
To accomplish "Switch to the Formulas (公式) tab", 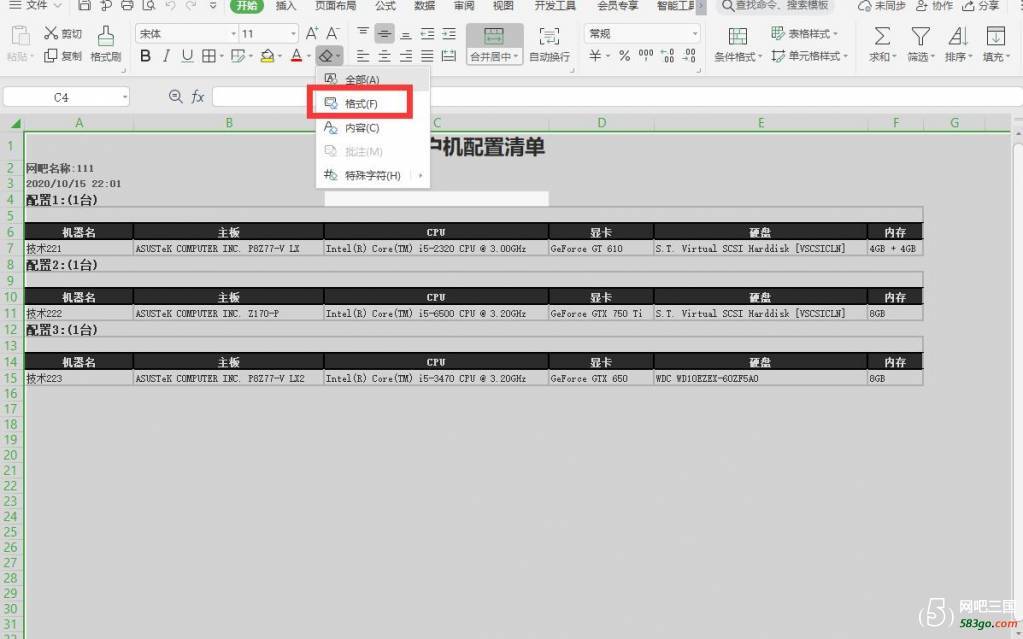I will [385, 5].
